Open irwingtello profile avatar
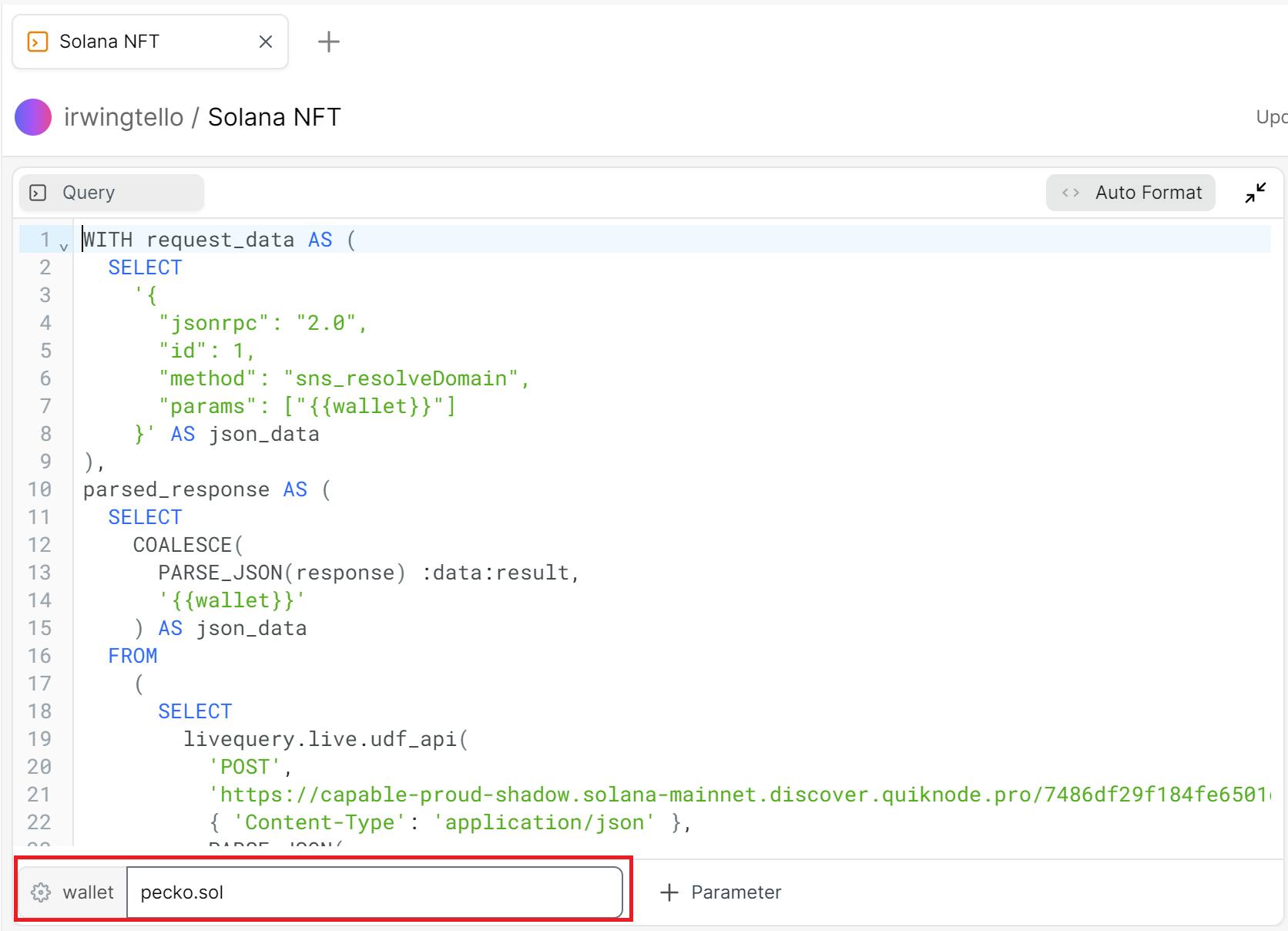This screenshot has width=1288, height=931. click(x=33, y=117)
